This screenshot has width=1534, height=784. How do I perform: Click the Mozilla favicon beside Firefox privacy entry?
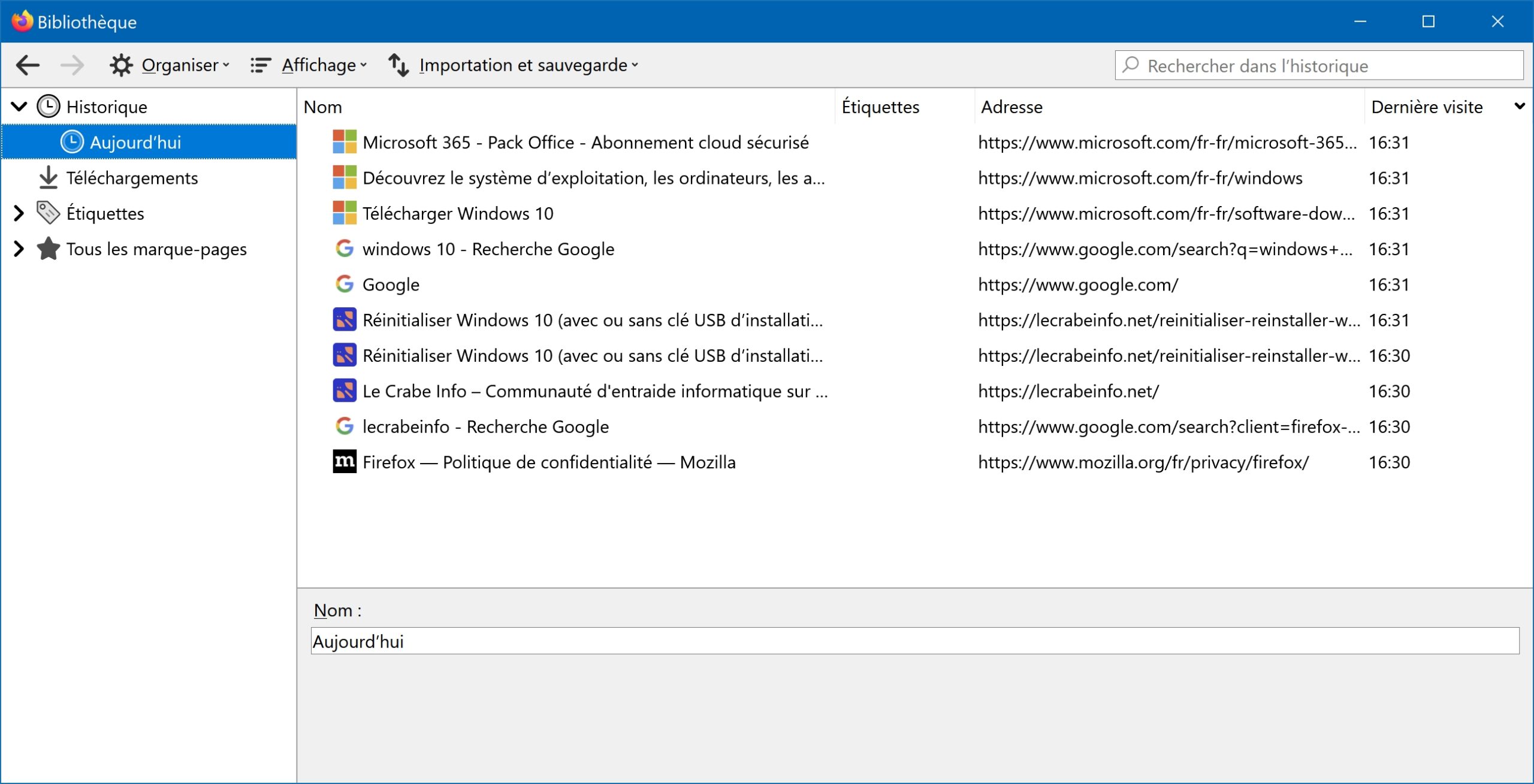click(345, 462)
